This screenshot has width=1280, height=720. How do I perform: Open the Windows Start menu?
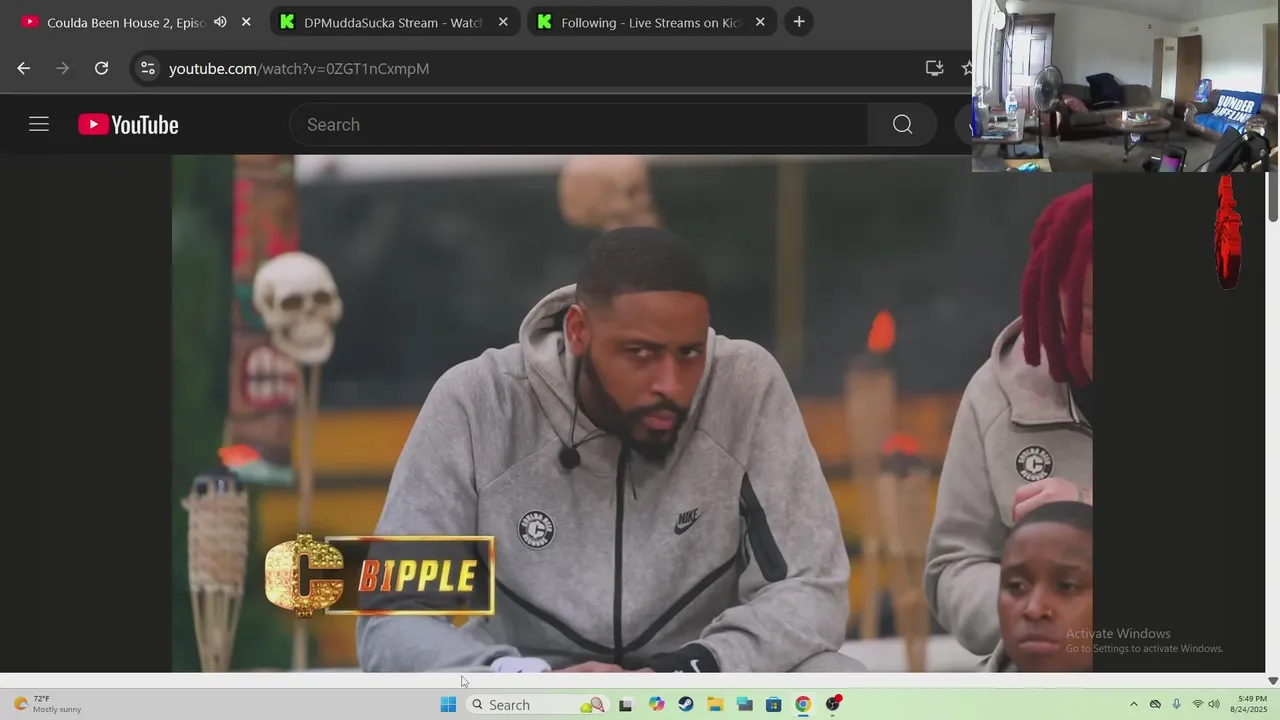pyautogui.click(x=448, y=705)
